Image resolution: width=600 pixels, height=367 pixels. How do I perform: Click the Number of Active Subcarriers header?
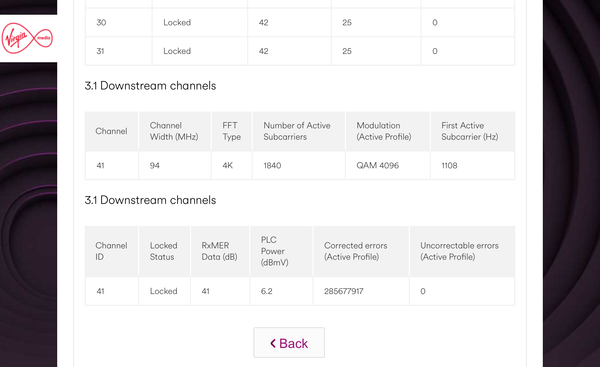298,131
